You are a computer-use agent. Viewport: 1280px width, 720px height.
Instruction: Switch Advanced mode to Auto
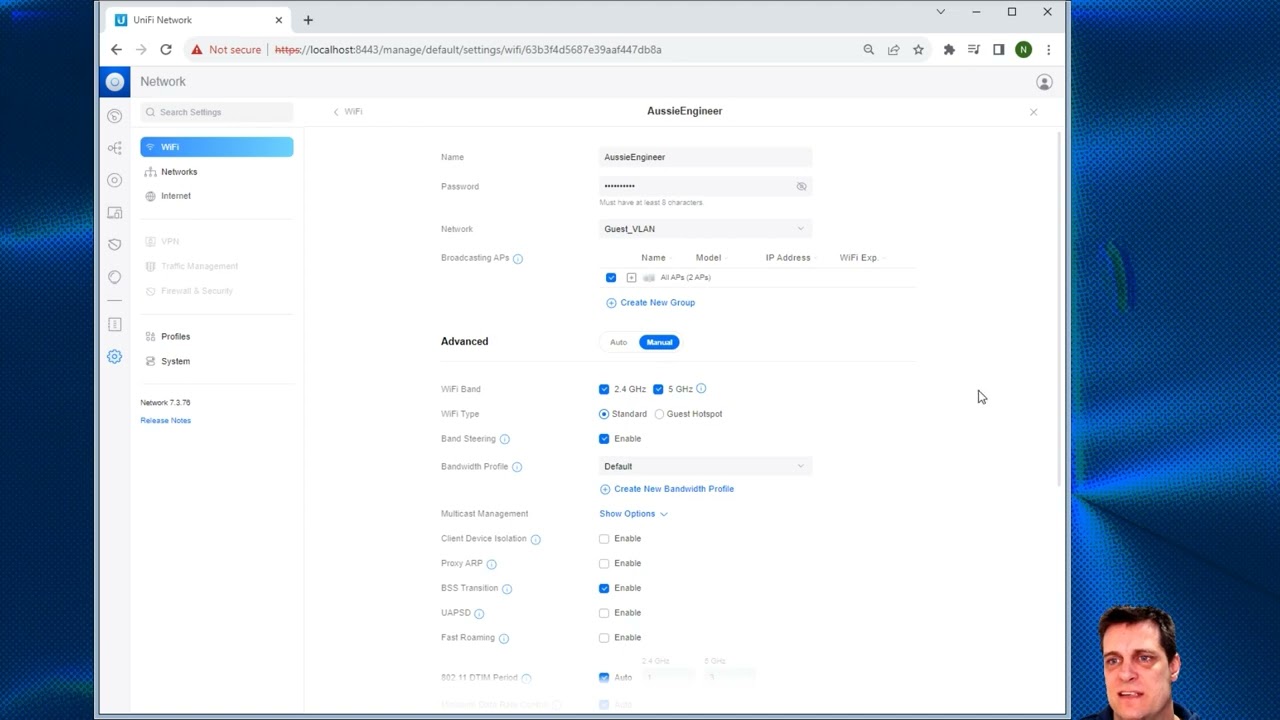point(619,342)
